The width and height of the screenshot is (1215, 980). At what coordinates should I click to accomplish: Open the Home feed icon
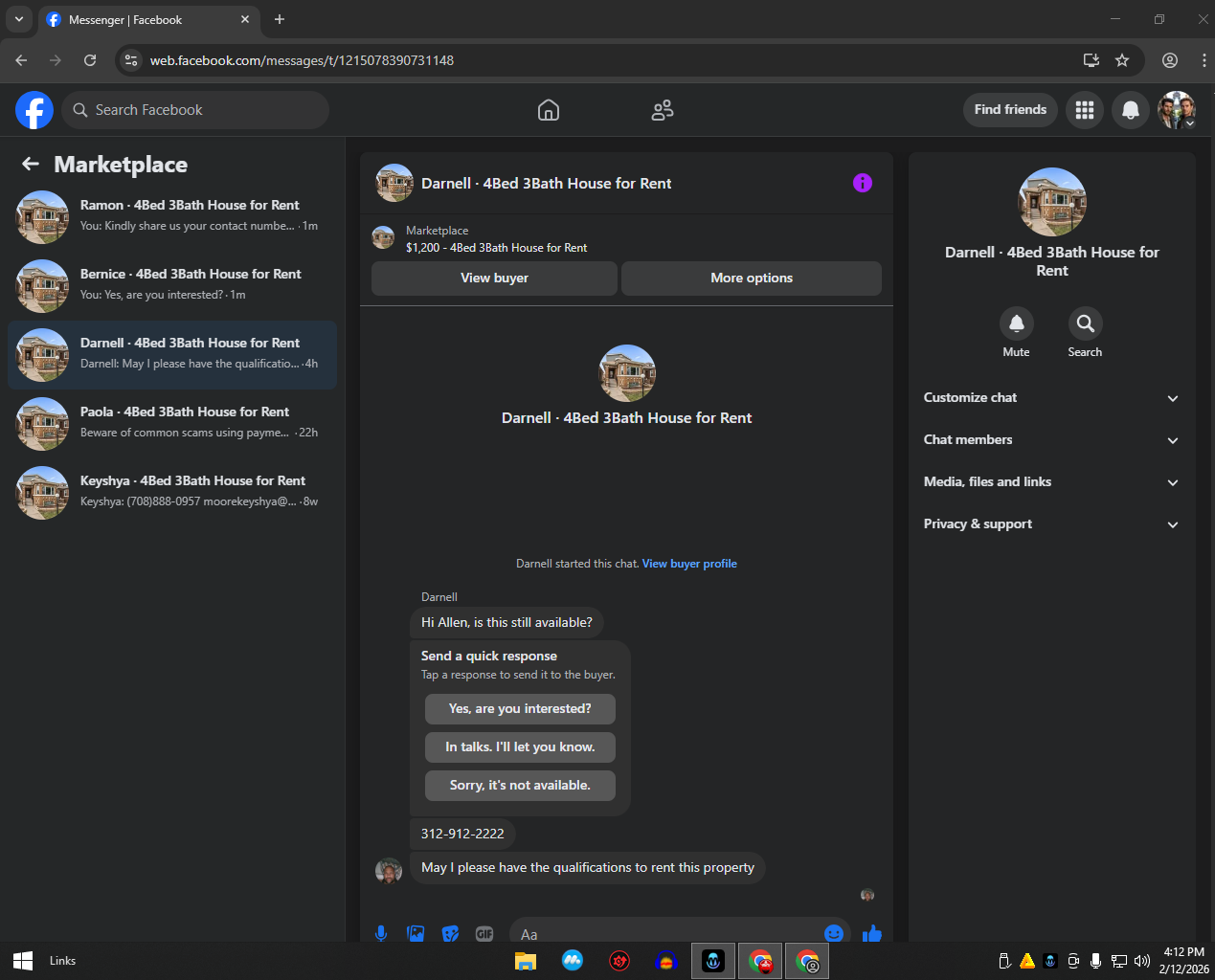pos(549,110)
